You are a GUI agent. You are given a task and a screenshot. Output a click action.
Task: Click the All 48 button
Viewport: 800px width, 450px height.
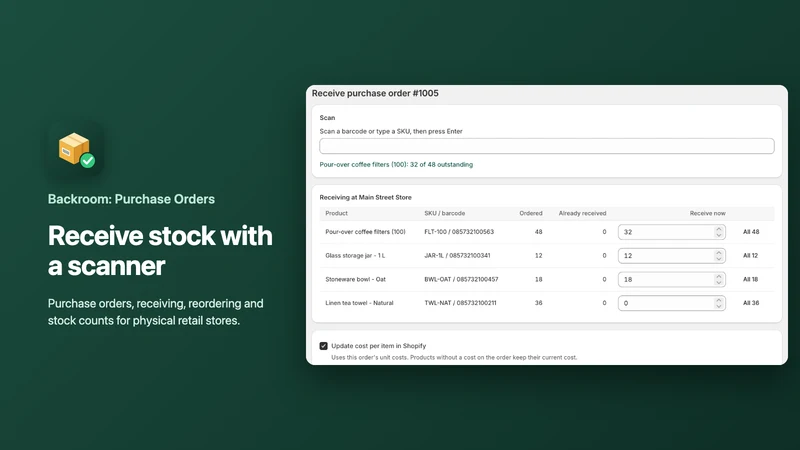(x=751, y=232)
